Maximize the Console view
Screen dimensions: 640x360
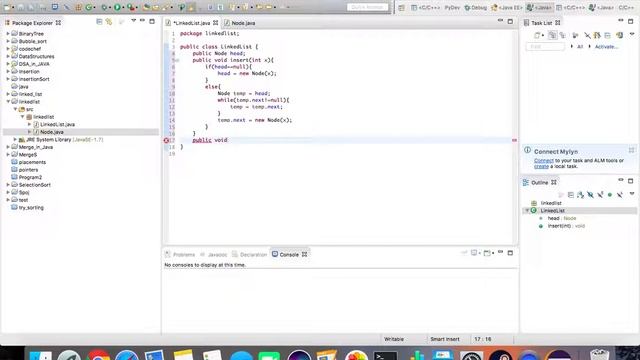510,253
